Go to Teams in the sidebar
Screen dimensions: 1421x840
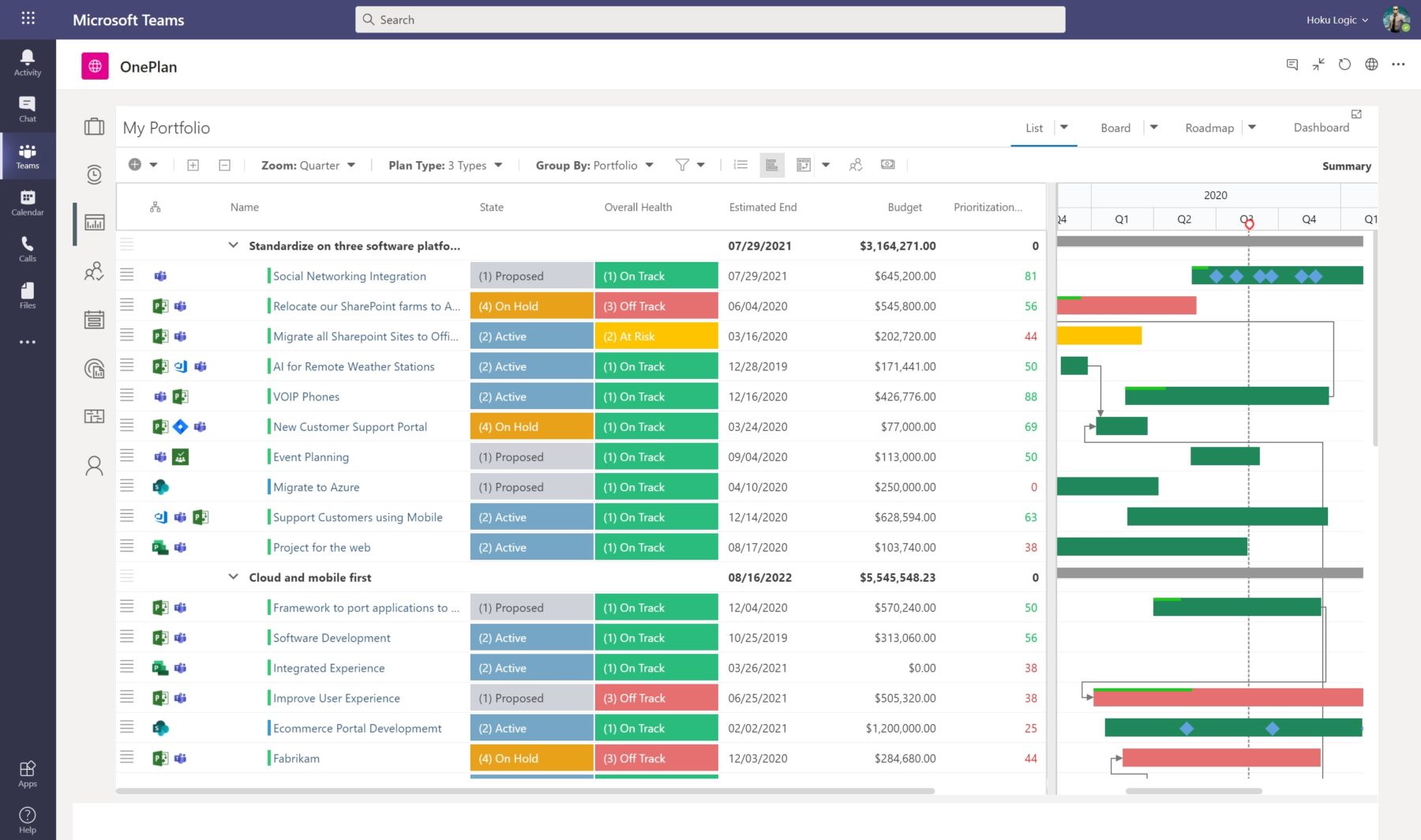(28, 156)
